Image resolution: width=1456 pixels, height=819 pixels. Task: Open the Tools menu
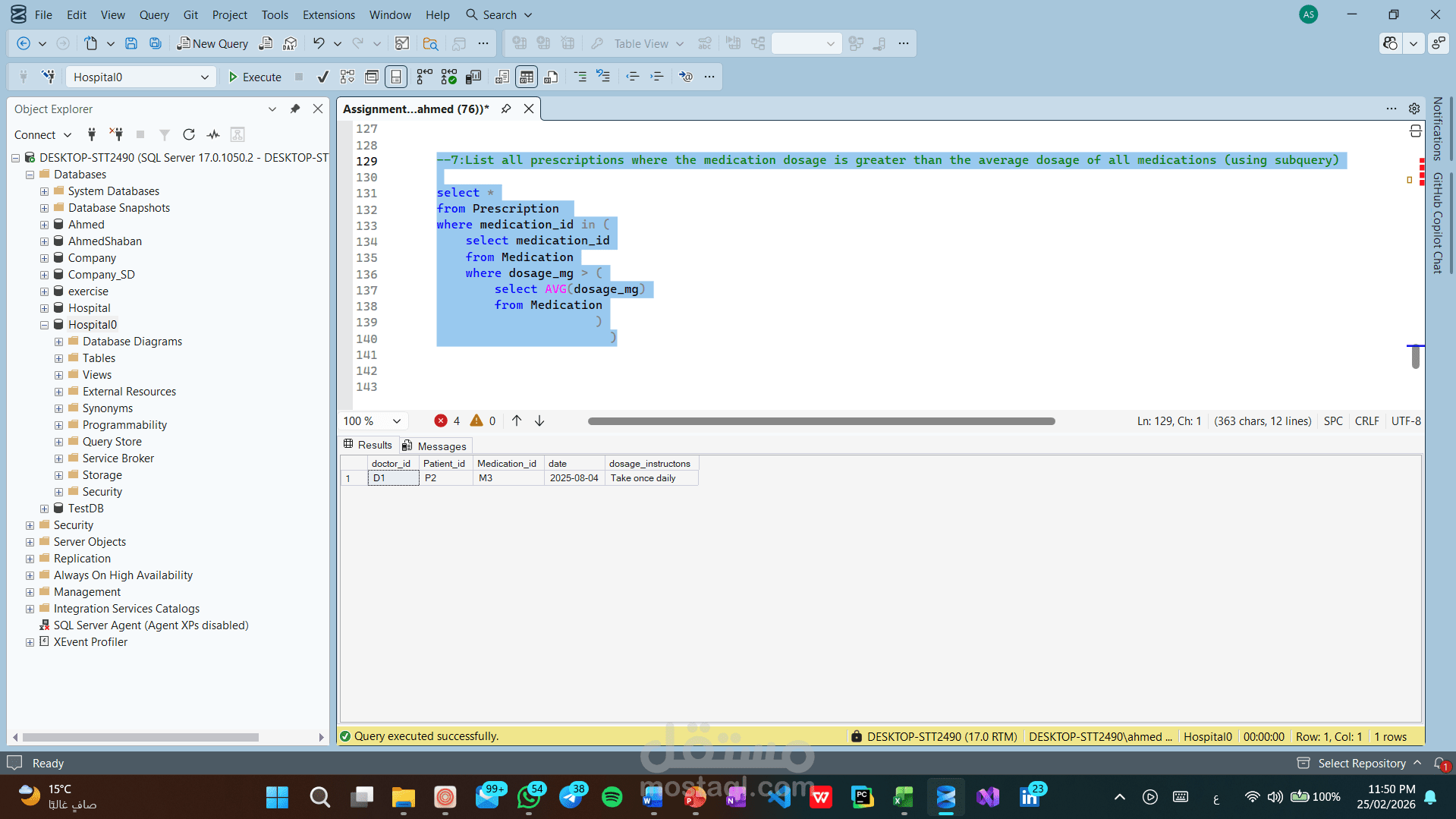[275, 14]
